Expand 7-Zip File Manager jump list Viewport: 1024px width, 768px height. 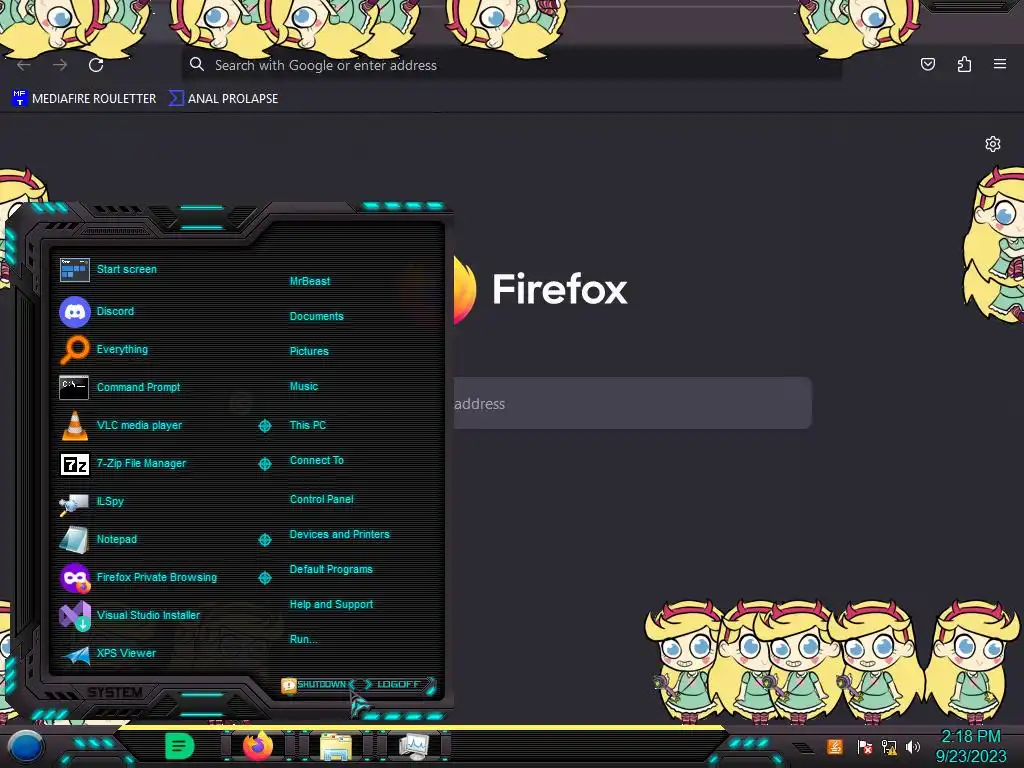pos(264,464)
